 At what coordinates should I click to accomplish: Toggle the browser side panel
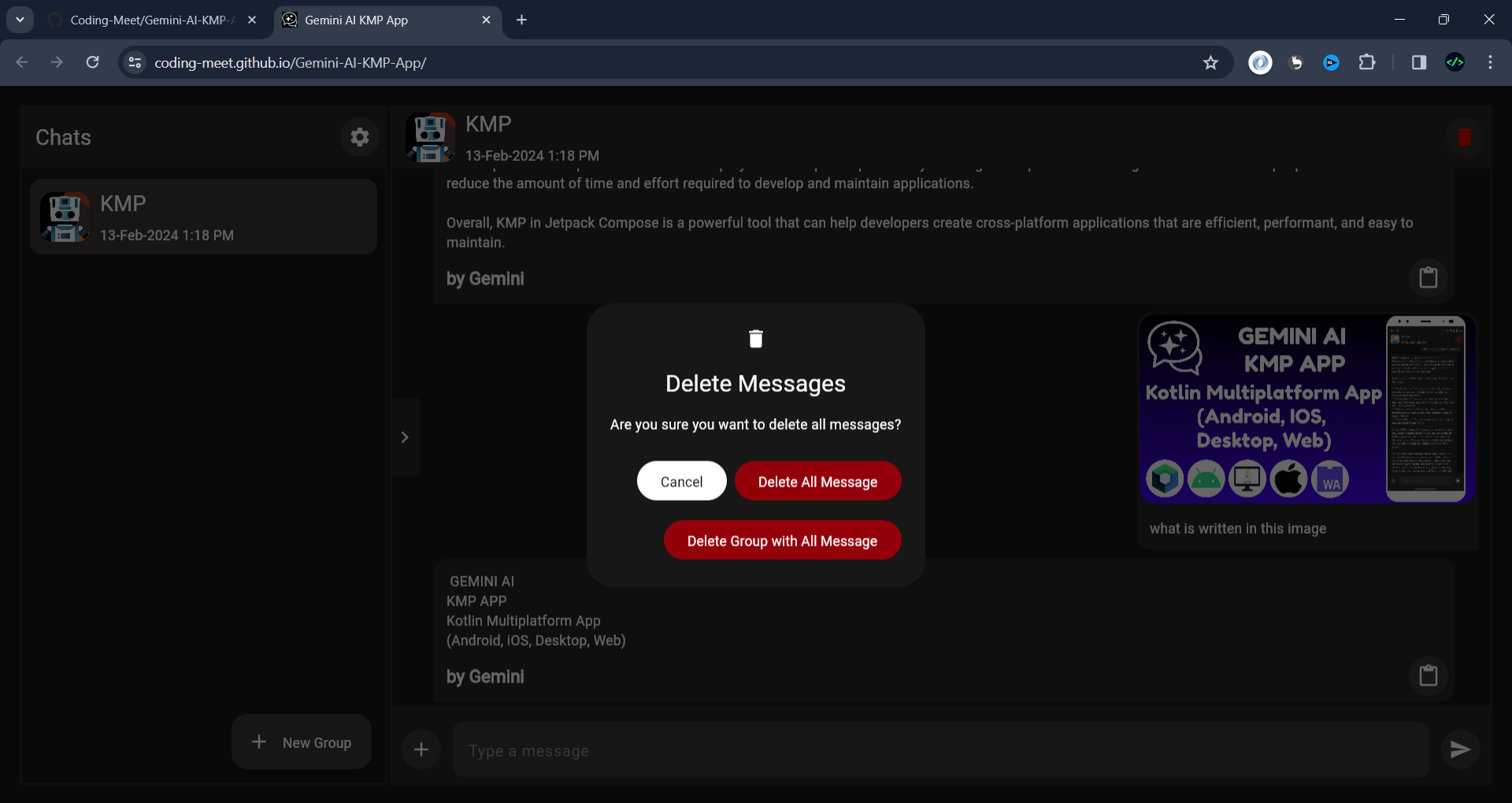pyautogui.click(x=1419, y=62)
